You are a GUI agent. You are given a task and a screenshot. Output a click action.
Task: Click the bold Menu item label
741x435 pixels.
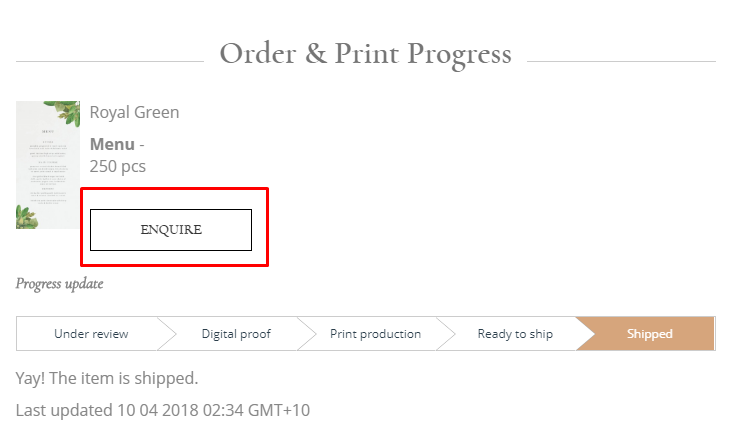[112, 144]
